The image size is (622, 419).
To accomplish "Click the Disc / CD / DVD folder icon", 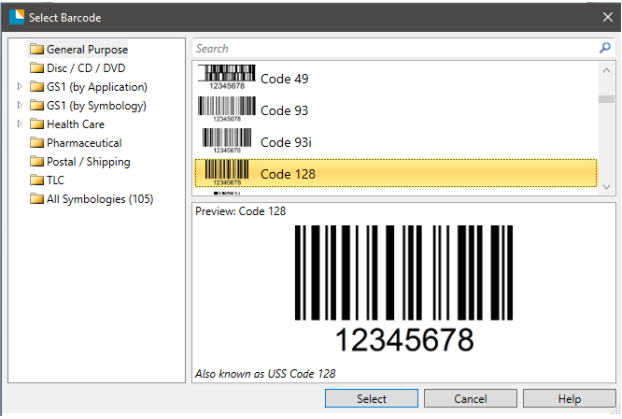I will click(36, 68).
